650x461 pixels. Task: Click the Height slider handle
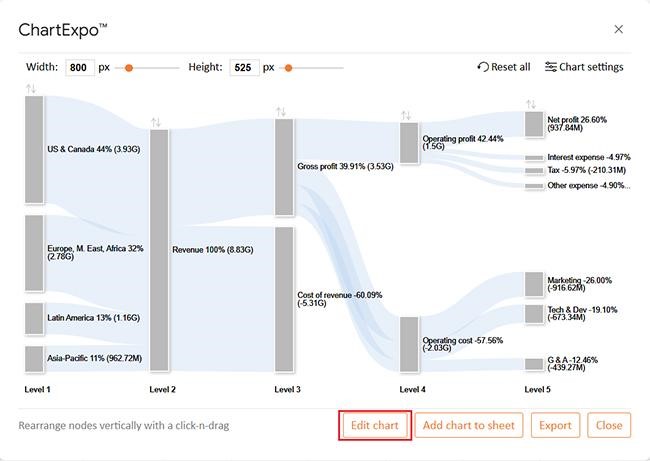tap(289, 68)
